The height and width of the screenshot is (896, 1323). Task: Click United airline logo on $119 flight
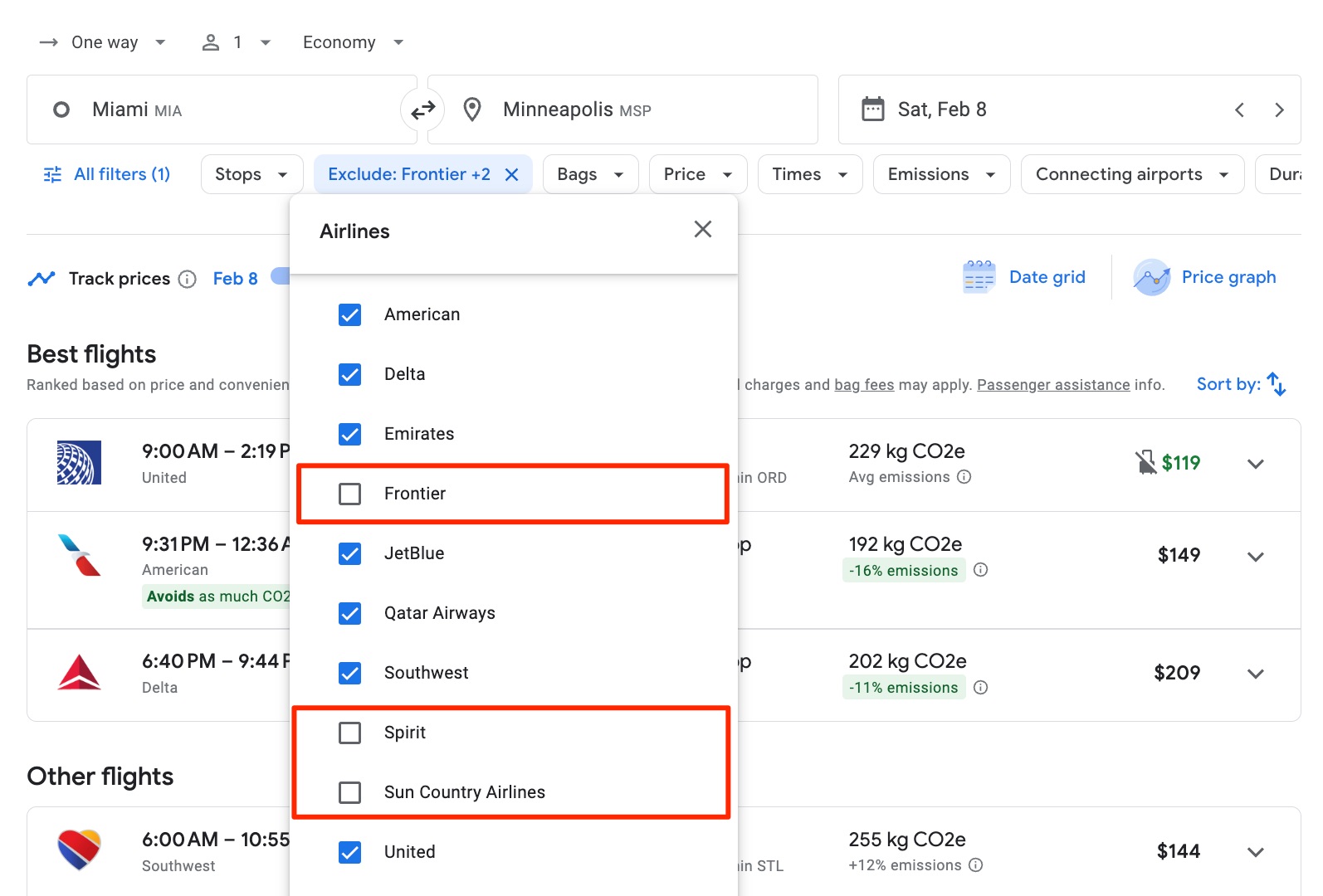click(79, 463)
